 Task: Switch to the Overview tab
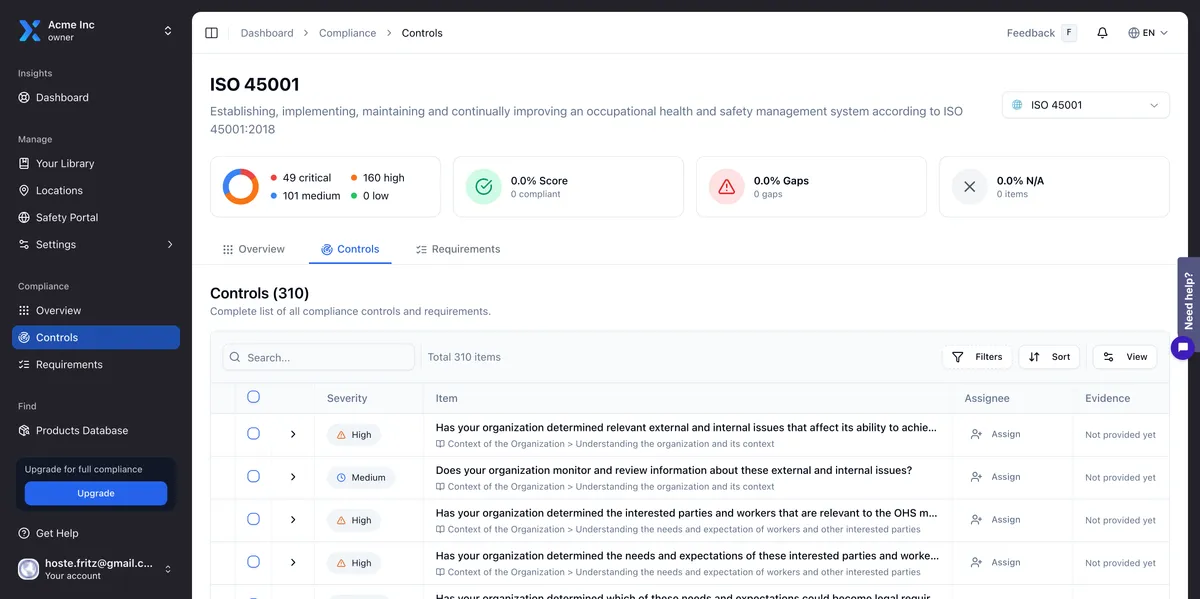click(254, 249)
